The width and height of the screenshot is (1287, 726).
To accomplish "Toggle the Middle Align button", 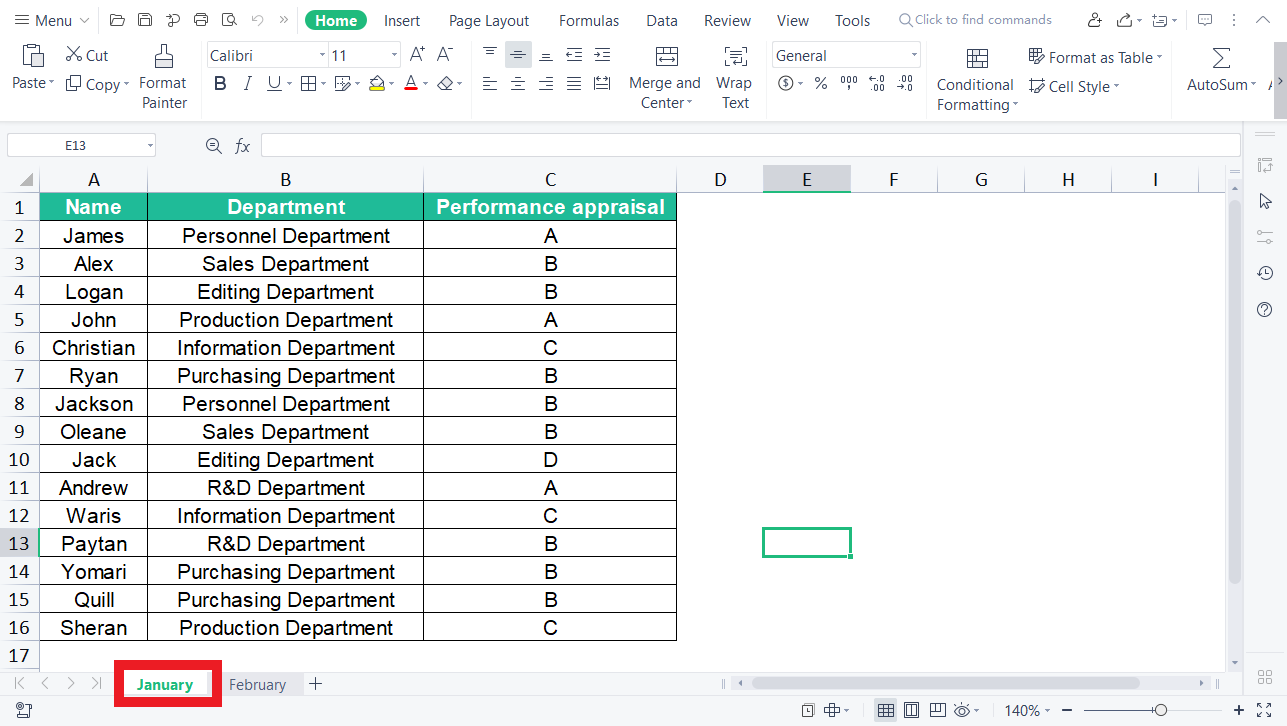I will pos(518,55).
